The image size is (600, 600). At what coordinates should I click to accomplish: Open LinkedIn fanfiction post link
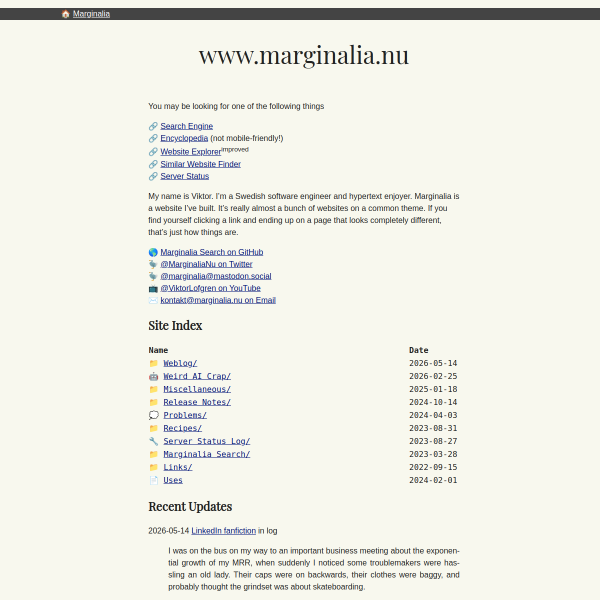(223, 531)
